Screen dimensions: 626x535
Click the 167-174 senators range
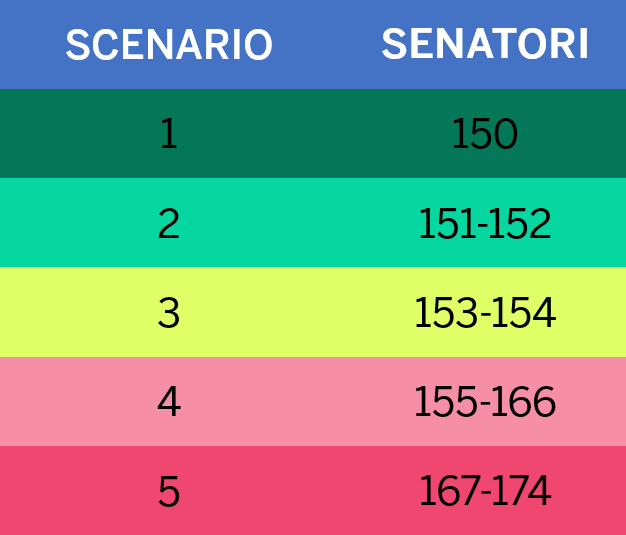pos(485,491)
